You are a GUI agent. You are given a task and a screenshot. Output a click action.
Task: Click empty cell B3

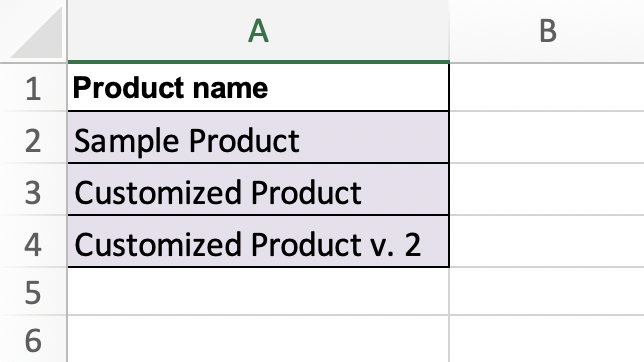547,189
